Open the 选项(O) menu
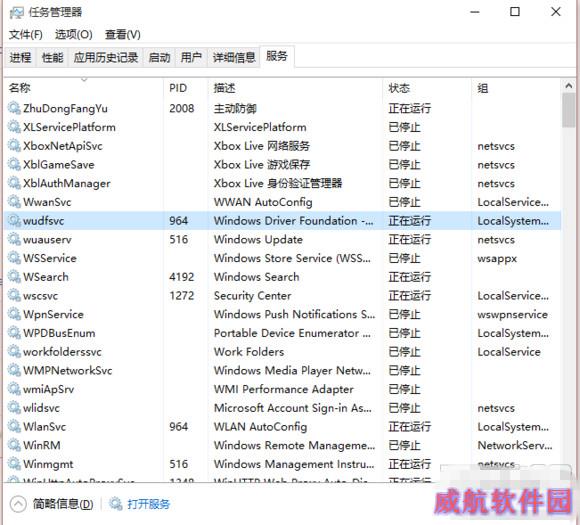This screenshot has height=525, width=580. coord(74,35)
